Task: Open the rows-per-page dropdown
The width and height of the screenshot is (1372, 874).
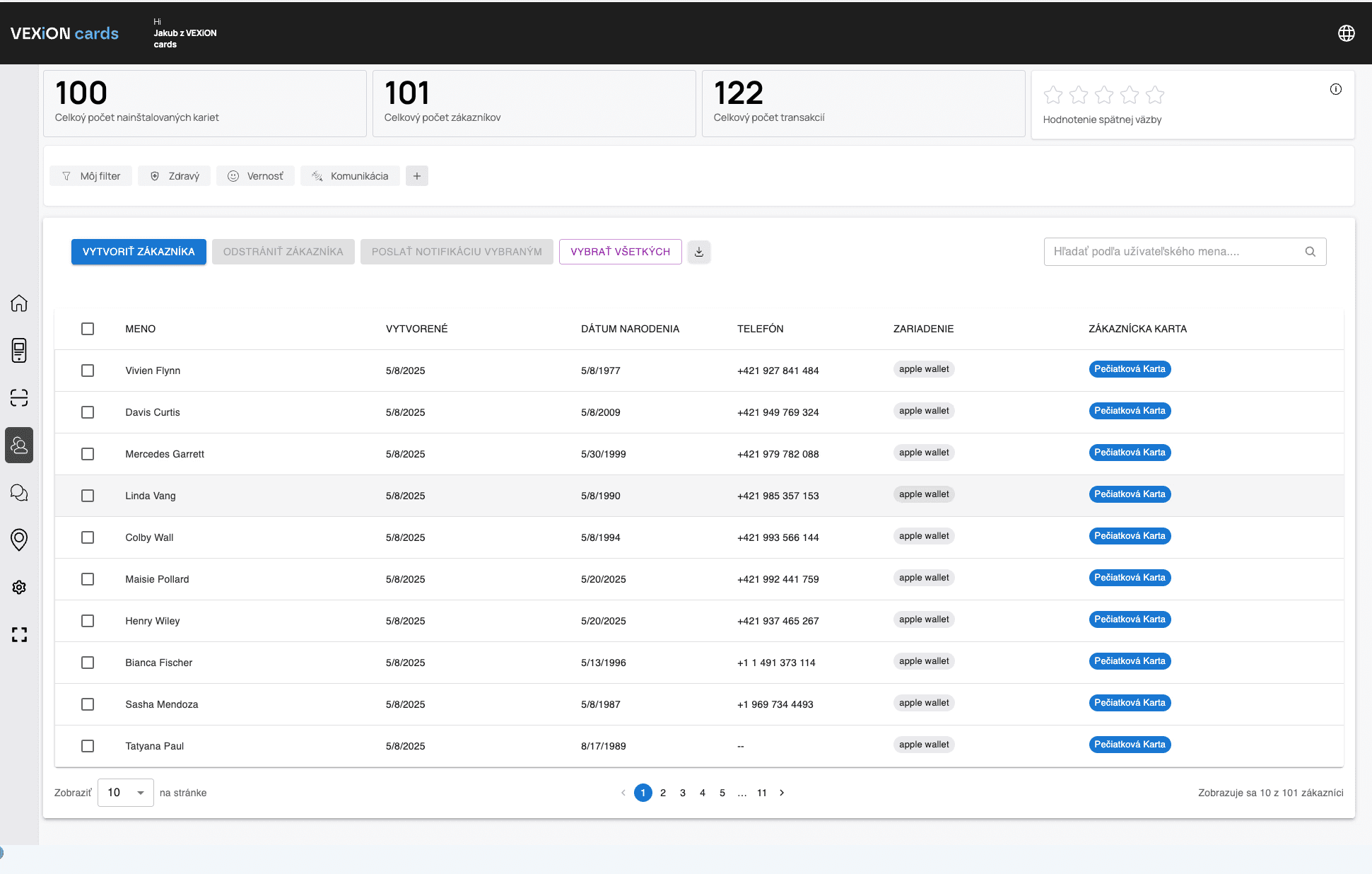Action: coord(126,793)
